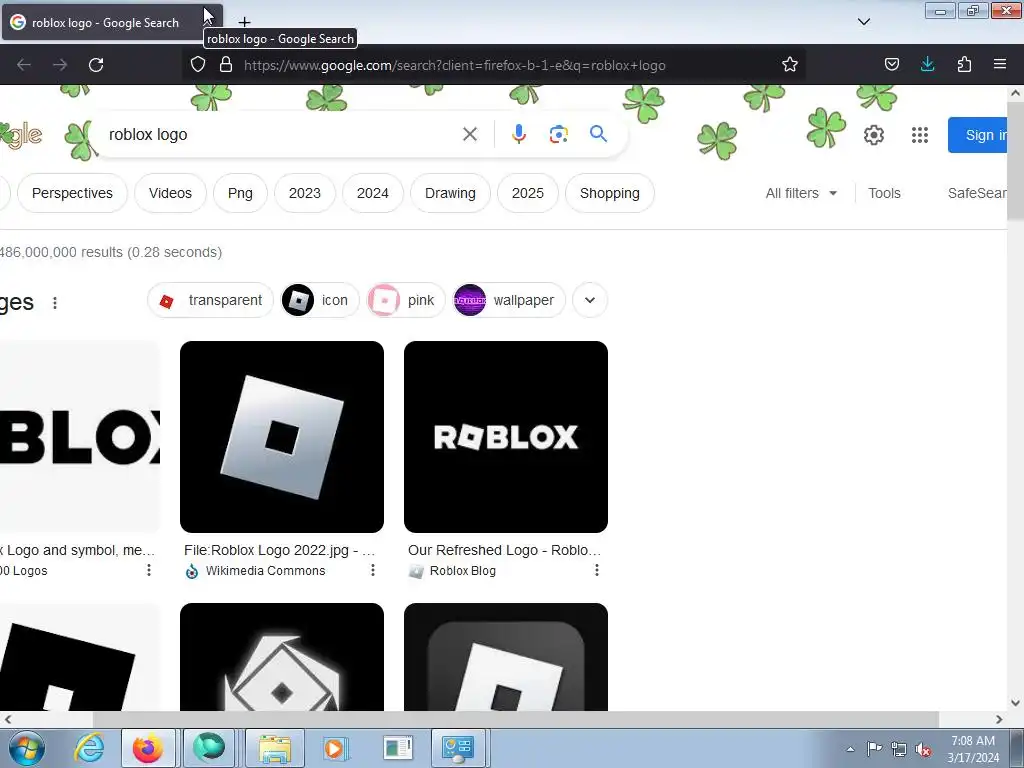Click the network tray icon
The image size is (1024, 768).
coord(899,749)
